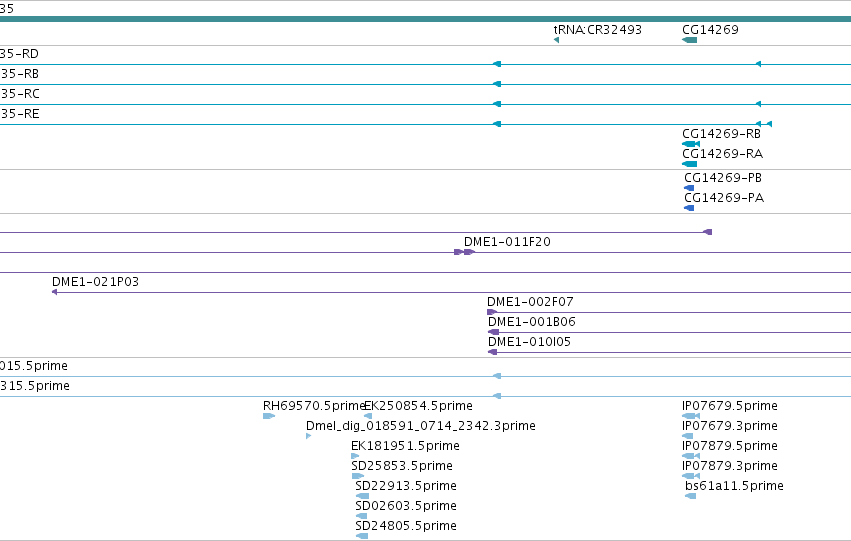Select the IP07879.5prime EST glyph
Screen dimensions: 851x541
coord(691,456)
